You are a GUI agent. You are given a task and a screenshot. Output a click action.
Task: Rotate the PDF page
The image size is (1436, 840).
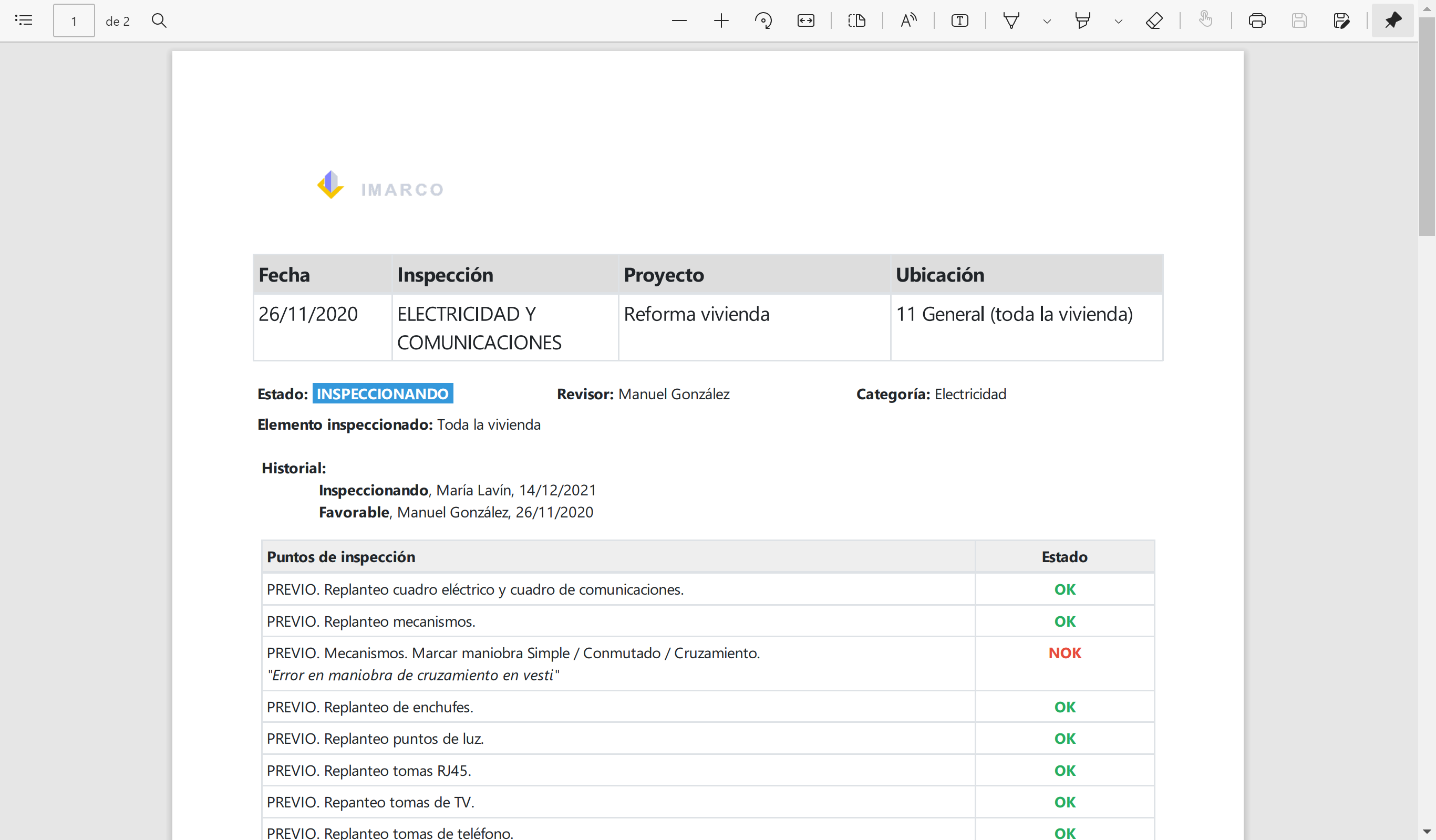[x=763, y=20]
